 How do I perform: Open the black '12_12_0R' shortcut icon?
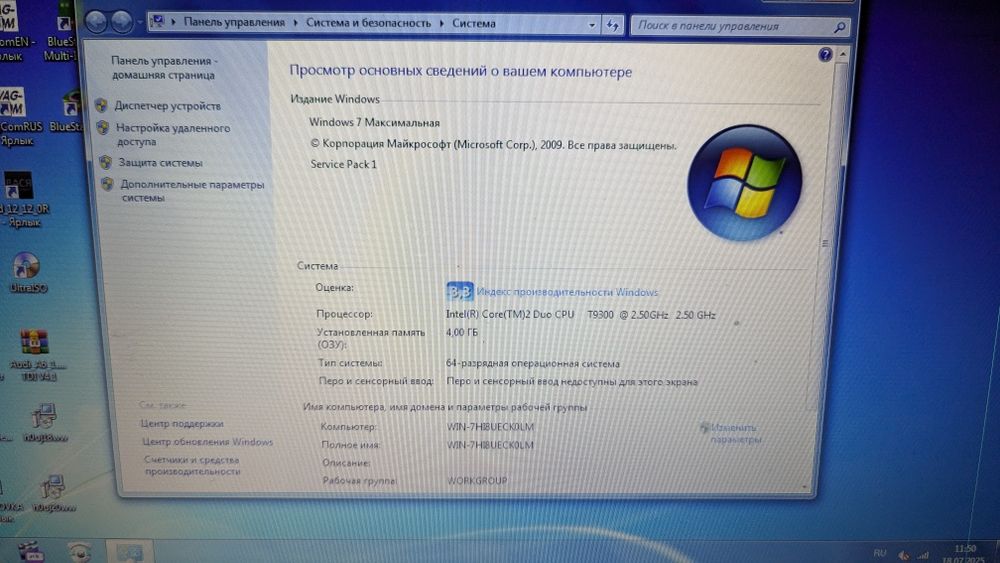(x=20, y=199)
